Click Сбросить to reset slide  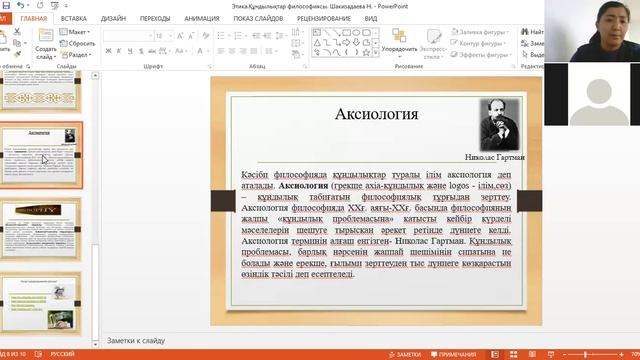[x=78, y=43]
